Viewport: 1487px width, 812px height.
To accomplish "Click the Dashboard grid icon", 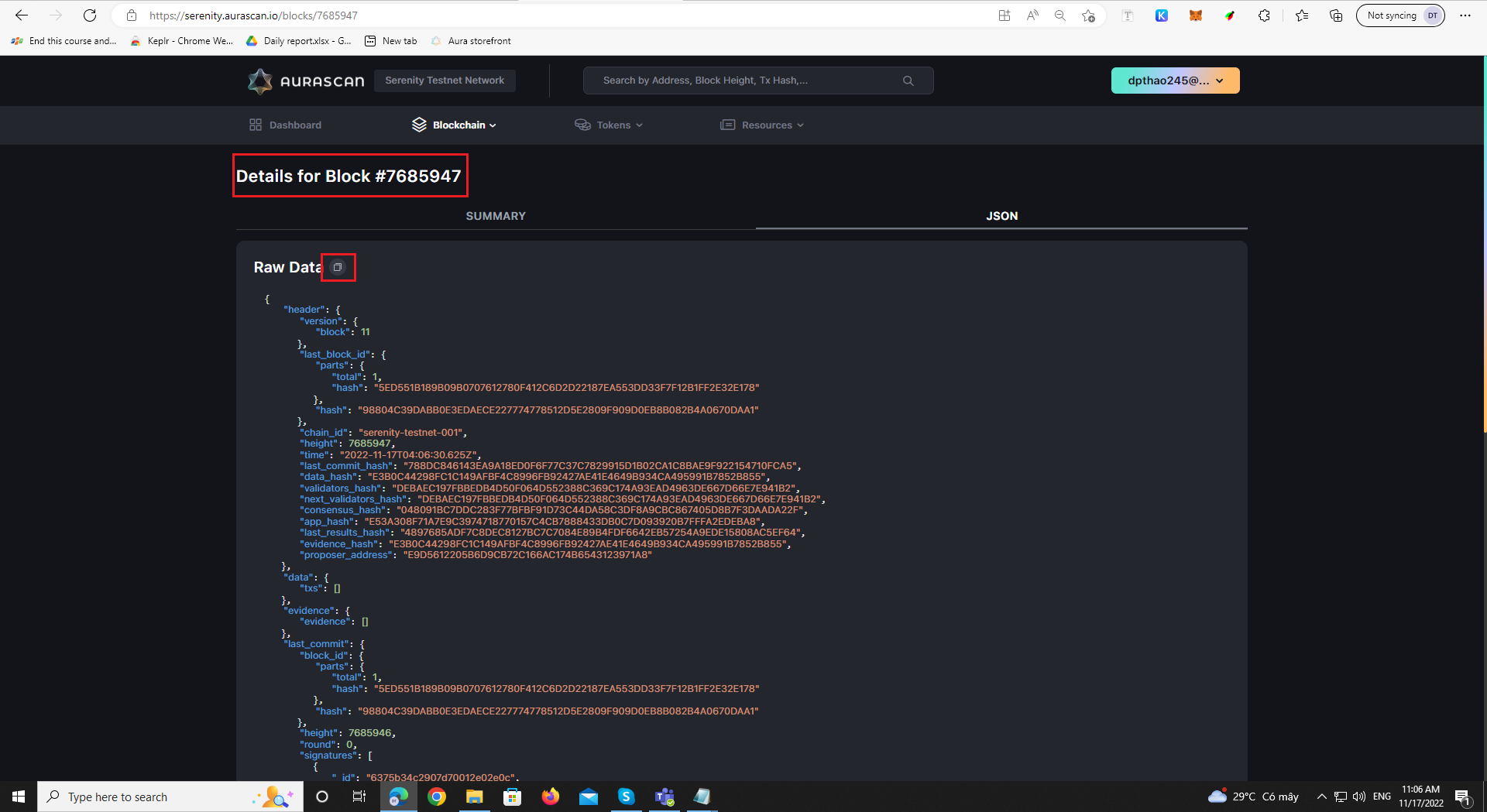I will tap(256, 124).
